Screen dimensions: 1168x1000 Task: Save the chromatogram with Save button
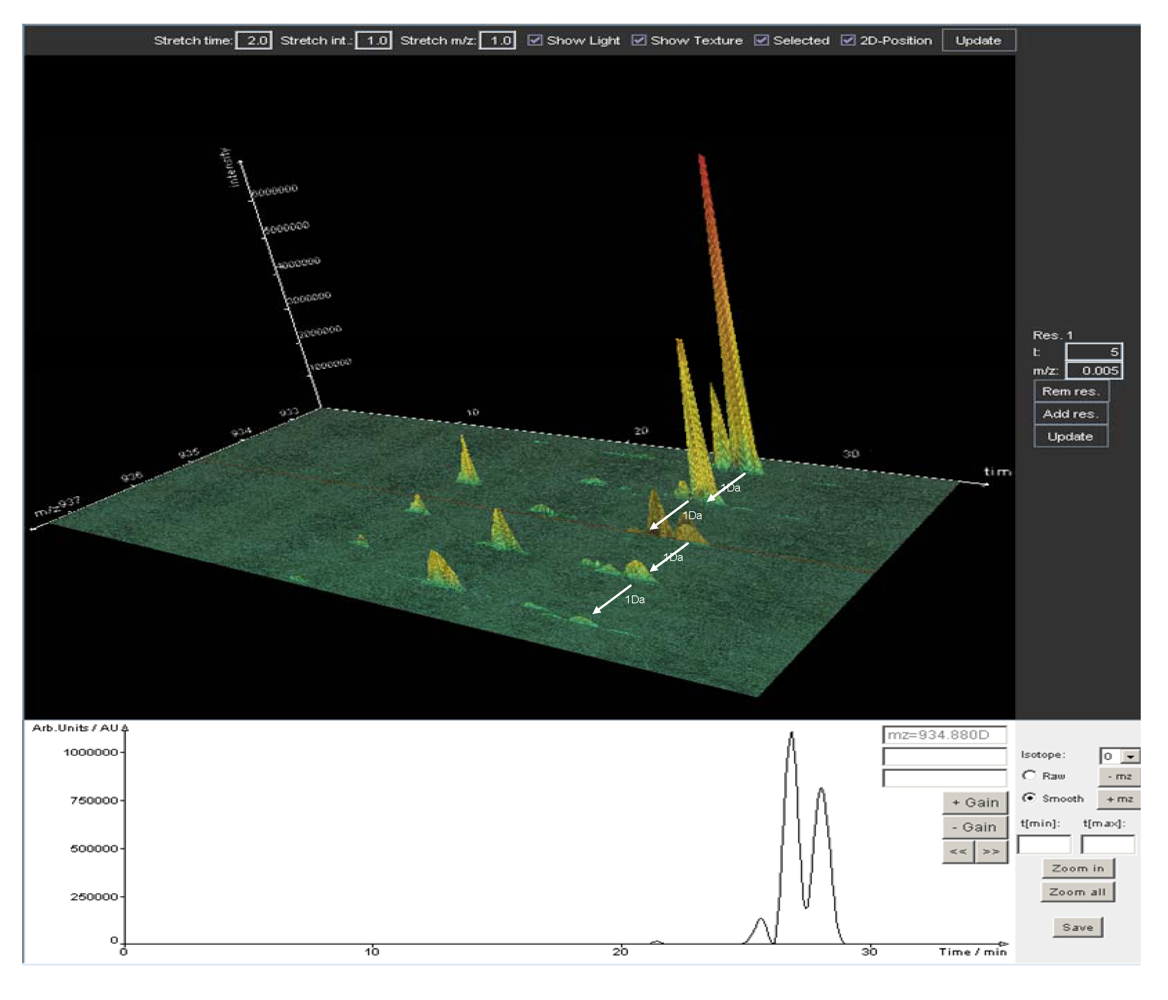coord(1077,927)
